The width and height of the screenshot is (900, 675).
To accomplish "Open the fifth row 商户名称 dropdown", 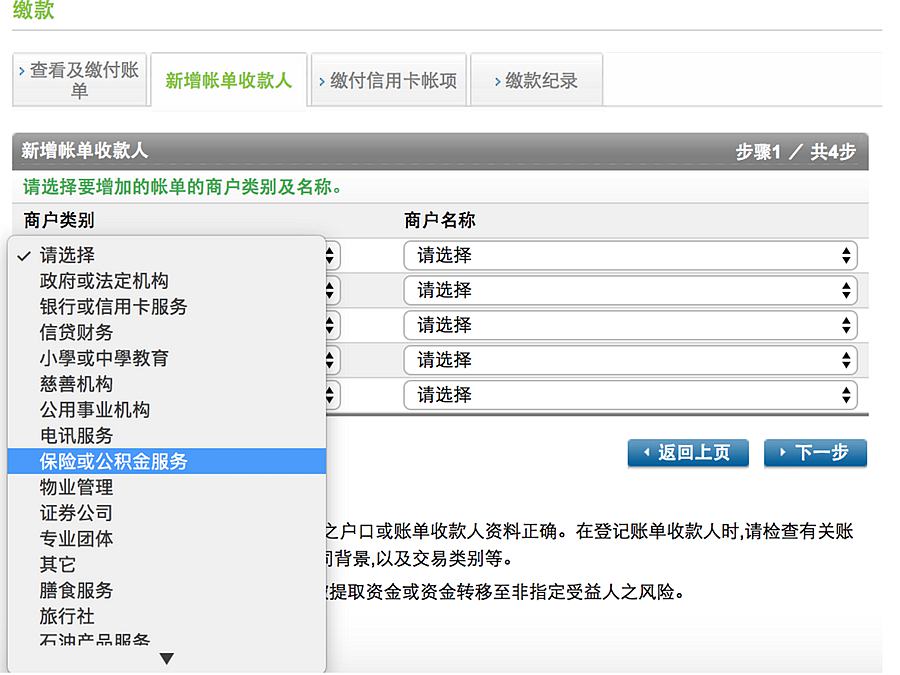I will pos(630,395).
